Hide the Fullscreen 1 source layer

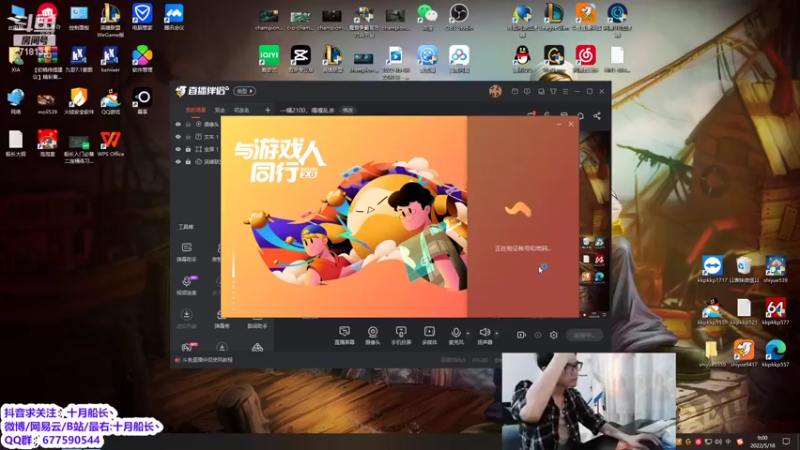(178, 149)
